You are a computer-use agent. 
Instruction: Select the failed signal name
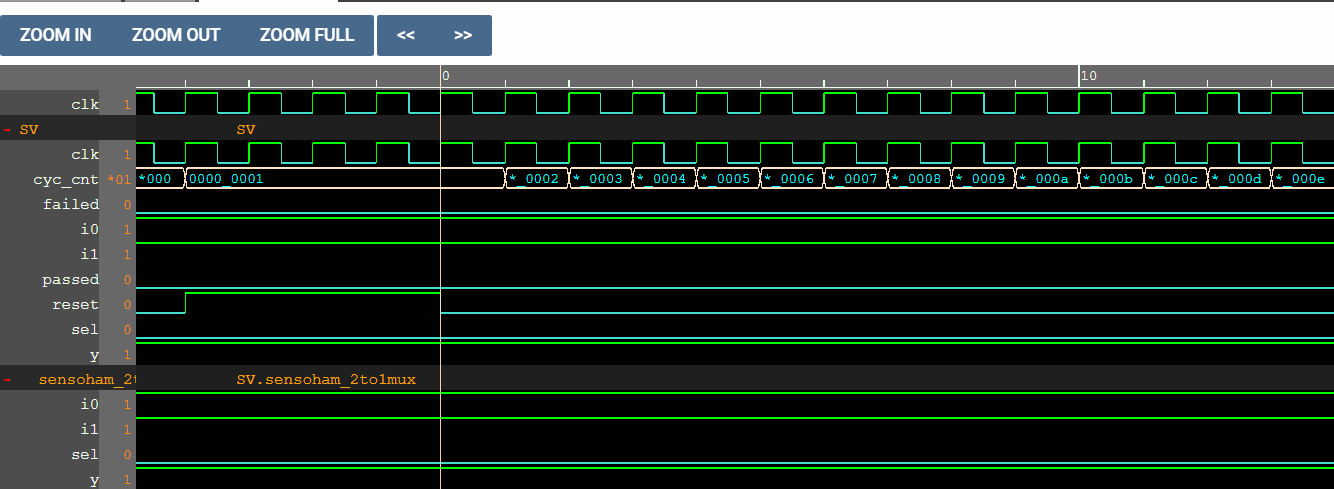pos(71,204)
